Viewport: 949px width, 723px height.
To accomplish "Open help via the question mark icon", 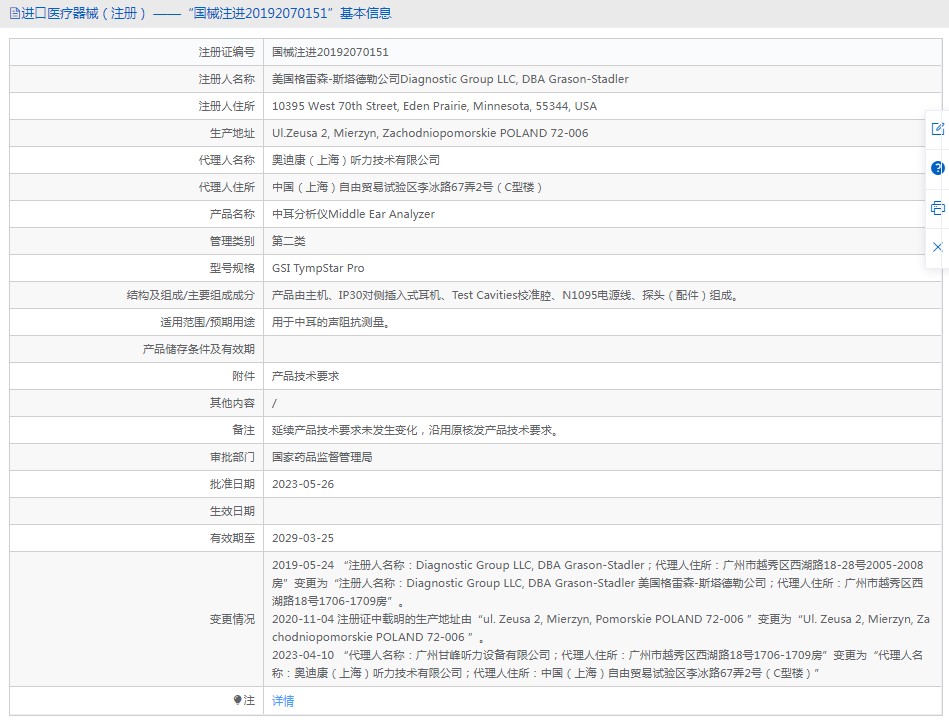I will click(937, 168).
